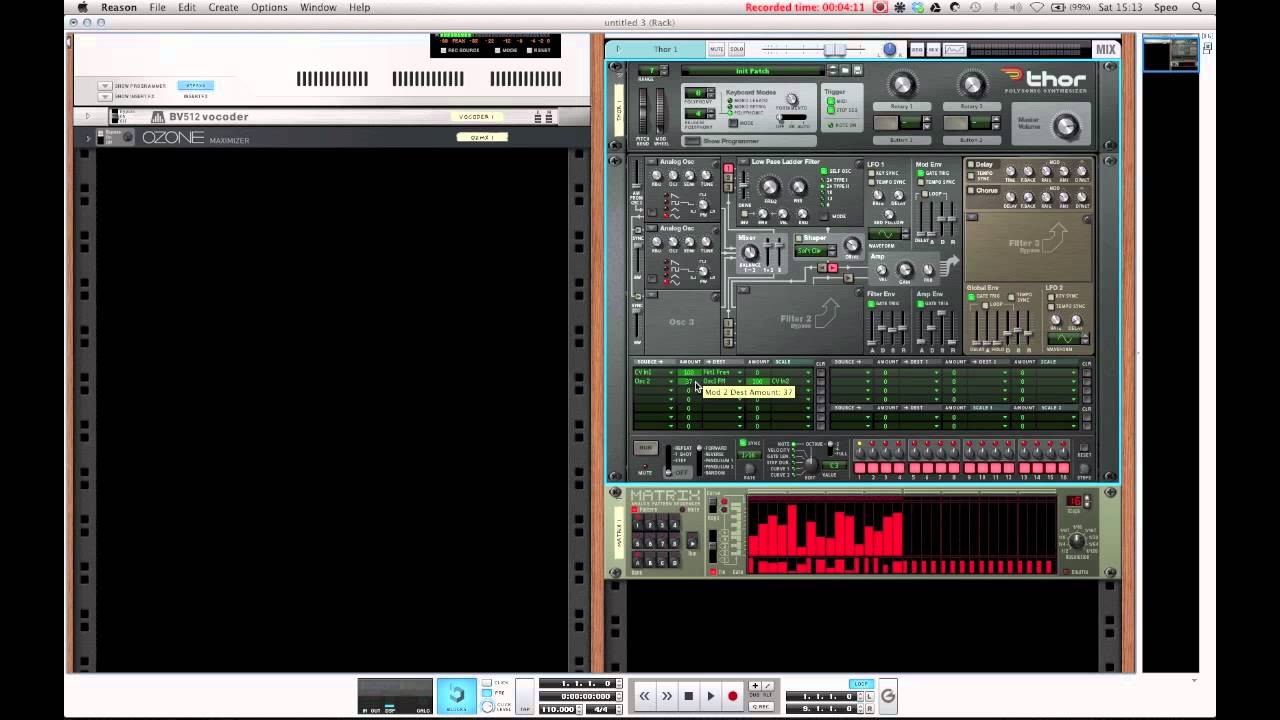This screenshot has width=1280, height=720.
Task: Click the transport Rewind button
Action: pyautogui.click(x=644, y=696)
